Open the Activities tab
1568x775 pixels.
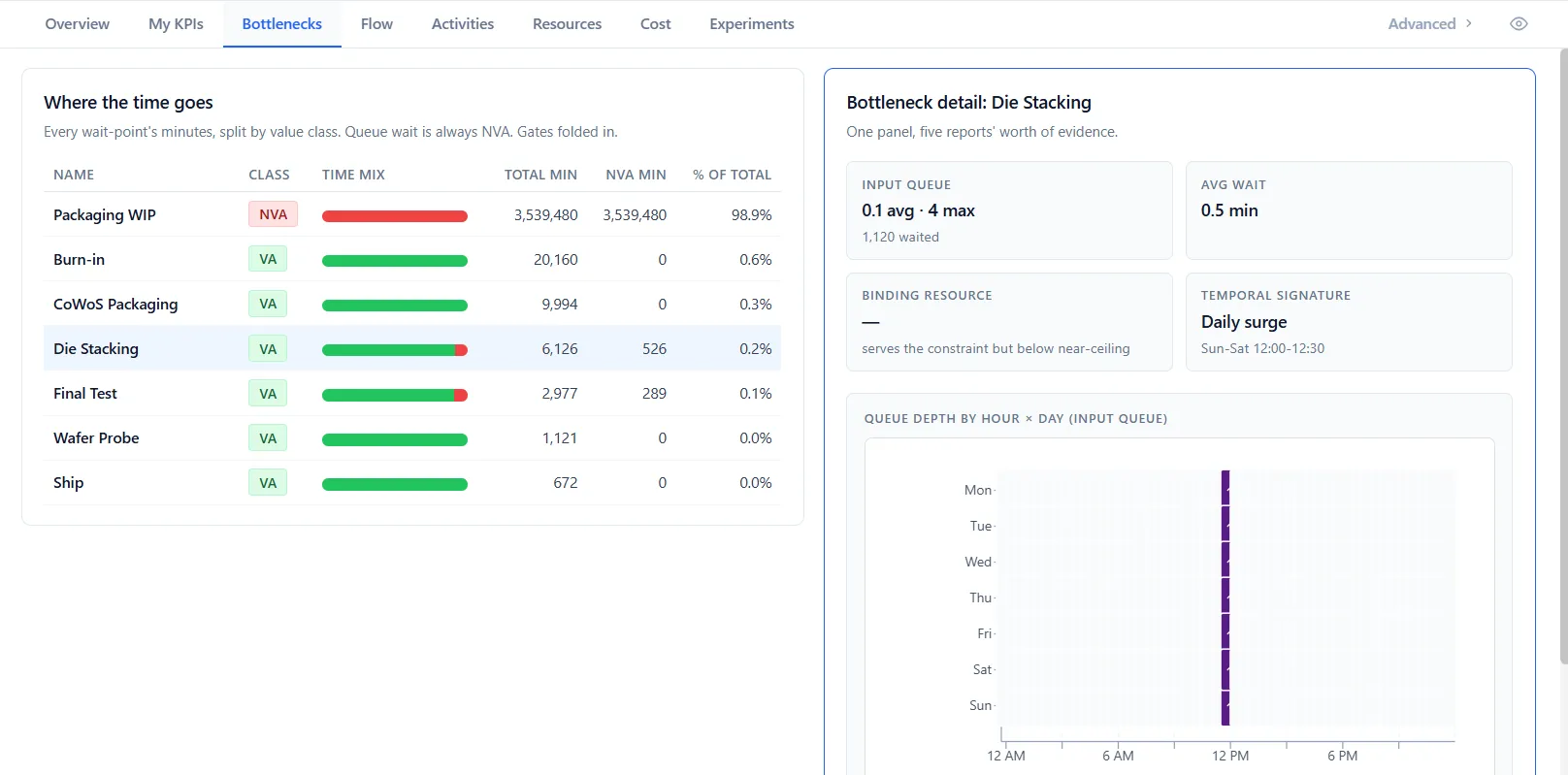pos(463,24)
